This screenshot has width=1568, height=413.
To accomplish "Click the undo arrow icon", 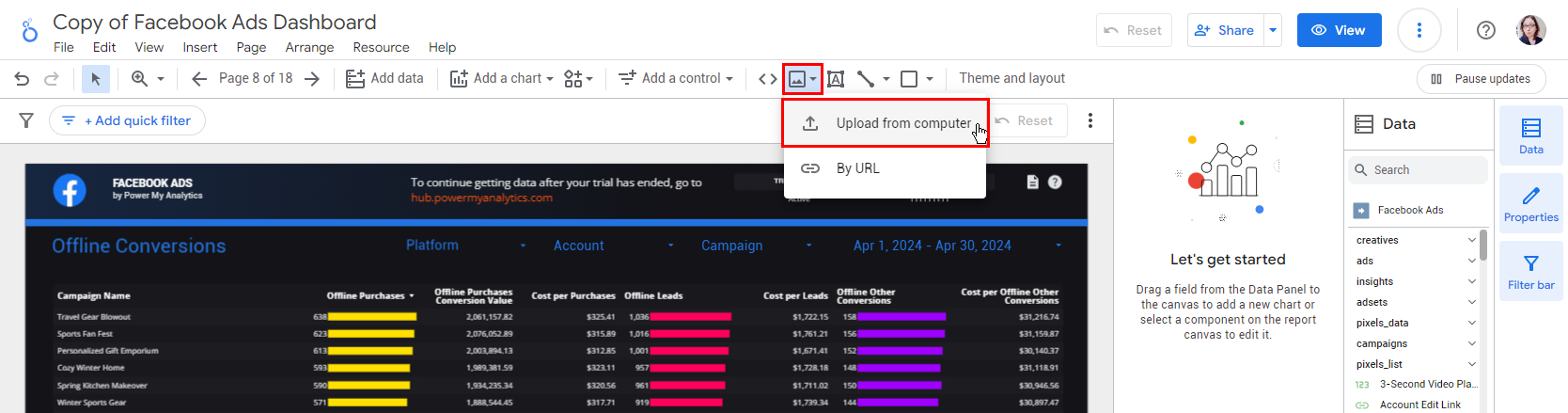I will (x=22, y=79).
